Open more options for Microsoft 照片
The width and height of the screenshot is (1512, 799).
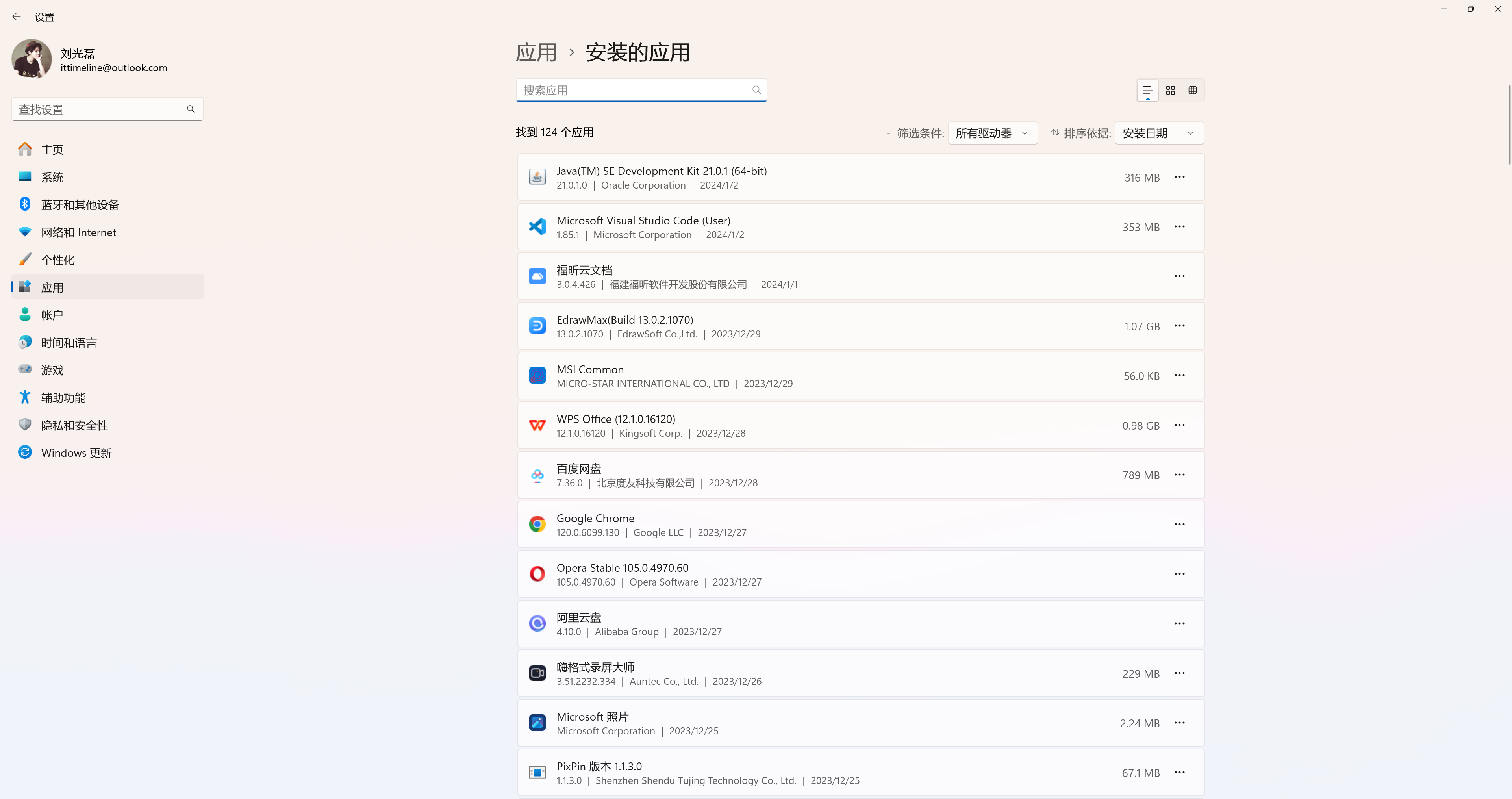(x=1179, y=723)
